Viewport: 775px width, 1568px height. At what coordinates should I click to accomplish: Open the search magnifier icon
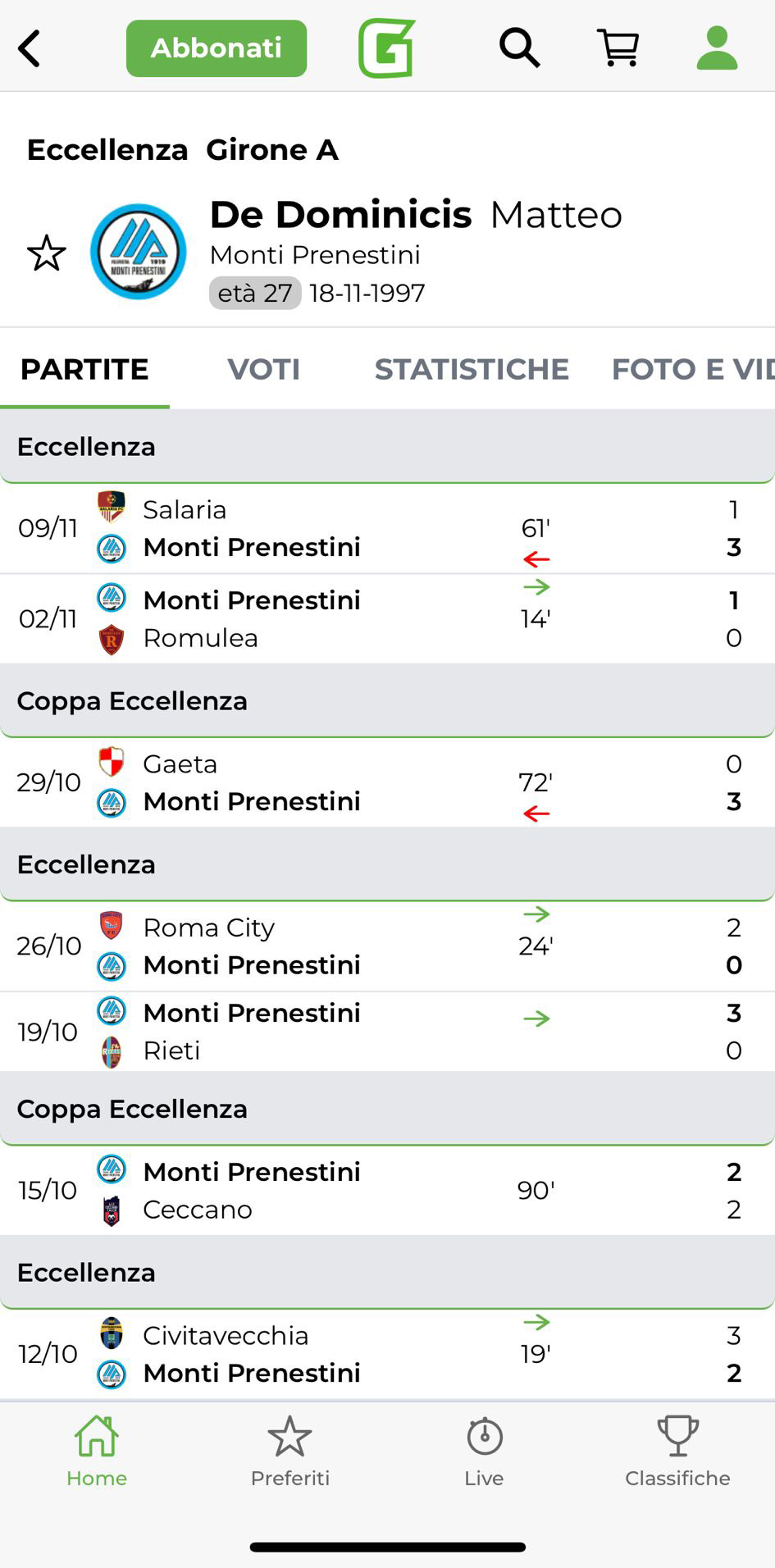(x=519, y=48)
